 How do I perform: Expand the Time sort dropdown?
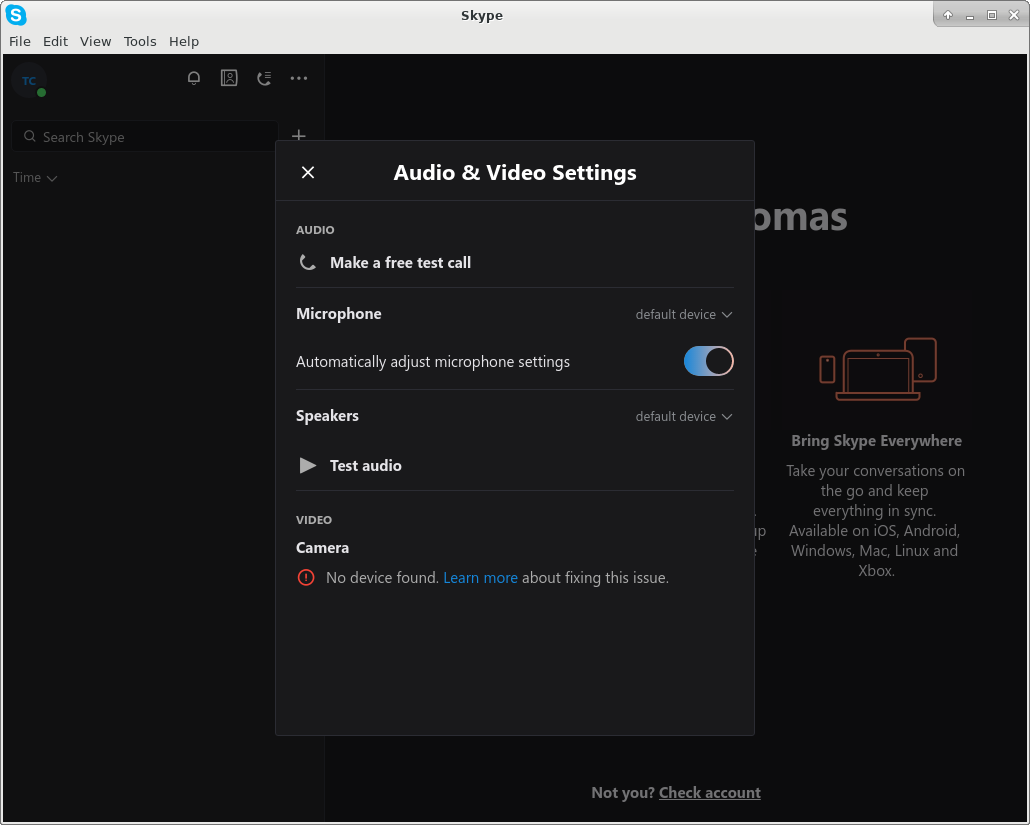(x=35, y=177)
